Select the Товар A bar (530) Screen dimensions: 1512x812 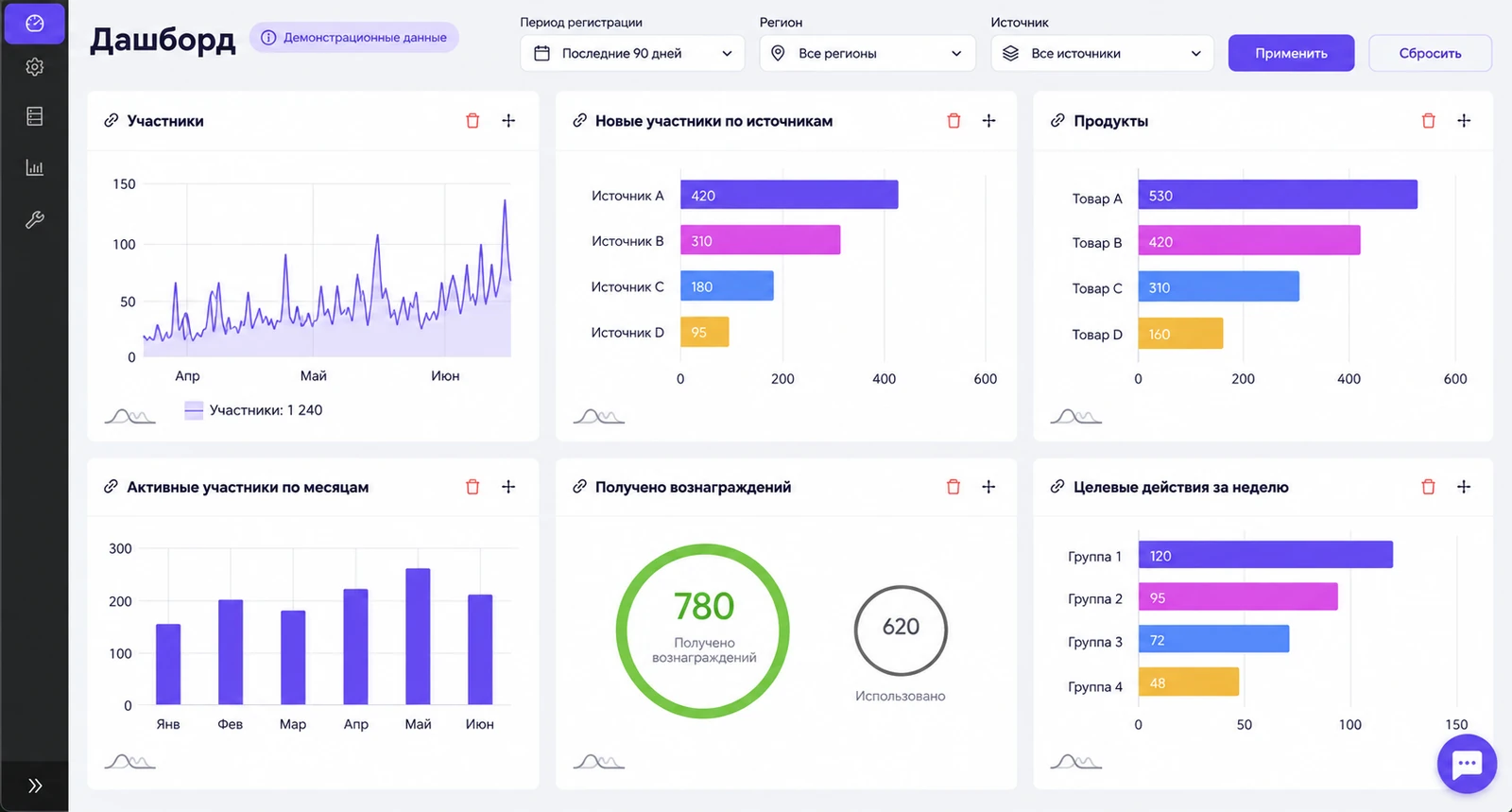pos(1278,195)
